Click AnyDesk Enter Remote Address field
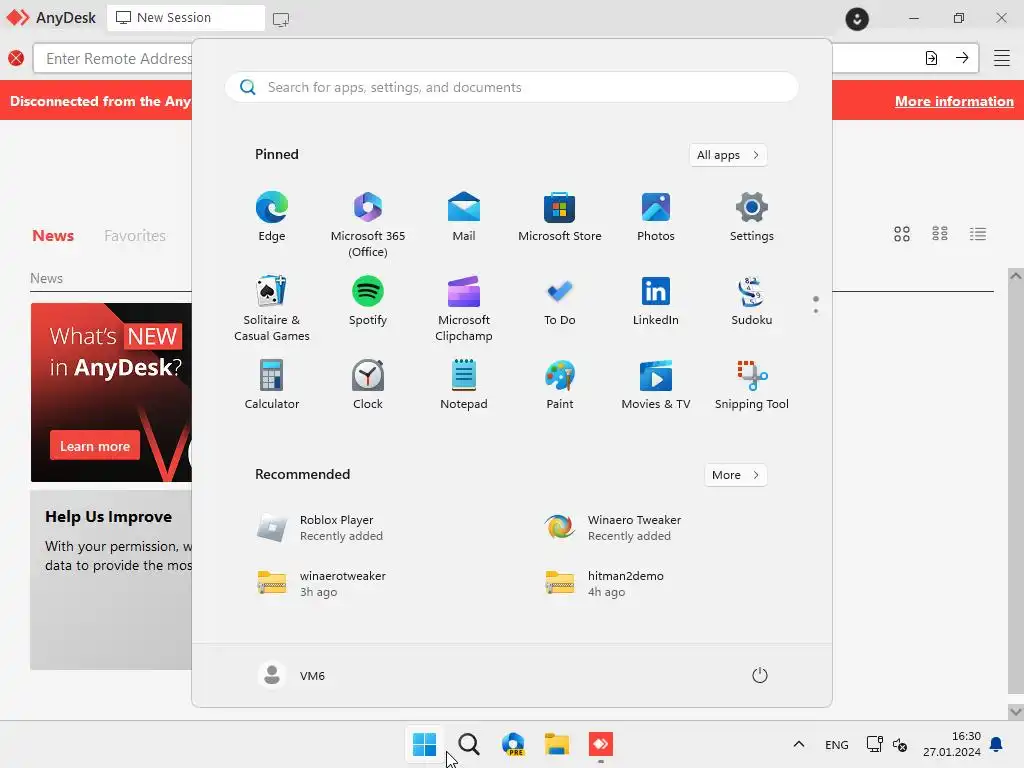Viewport: 1024px width, 768px height. [119, 58]
